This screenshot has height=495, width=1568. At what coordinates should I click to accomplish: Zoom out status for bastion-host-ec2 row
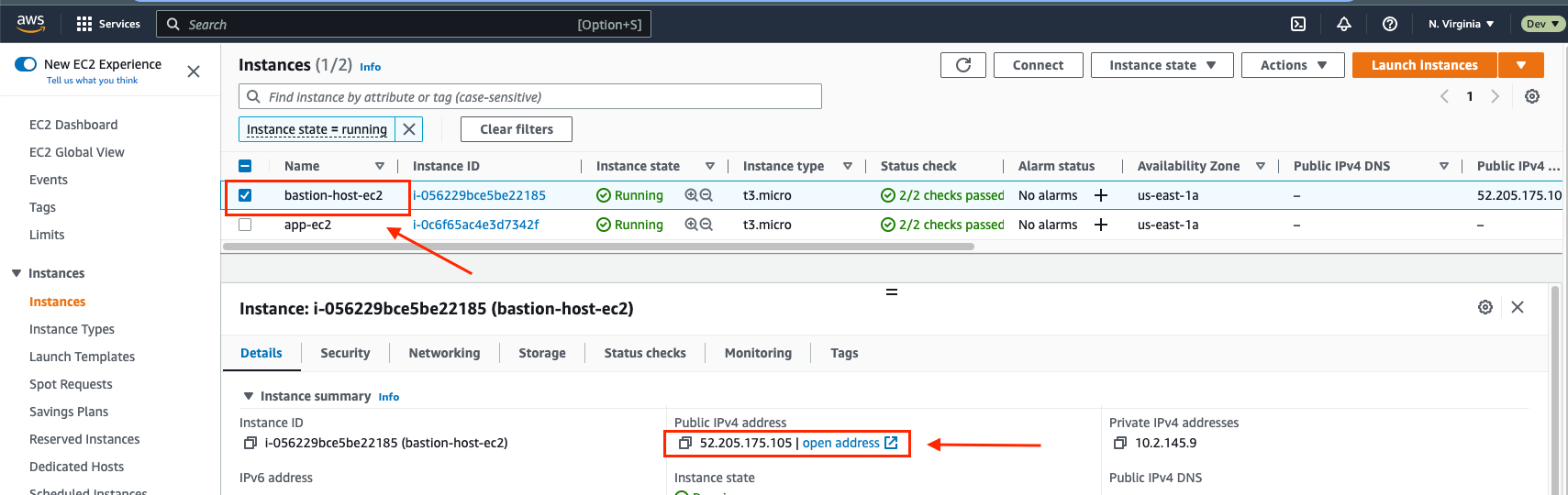pos(706,195)
